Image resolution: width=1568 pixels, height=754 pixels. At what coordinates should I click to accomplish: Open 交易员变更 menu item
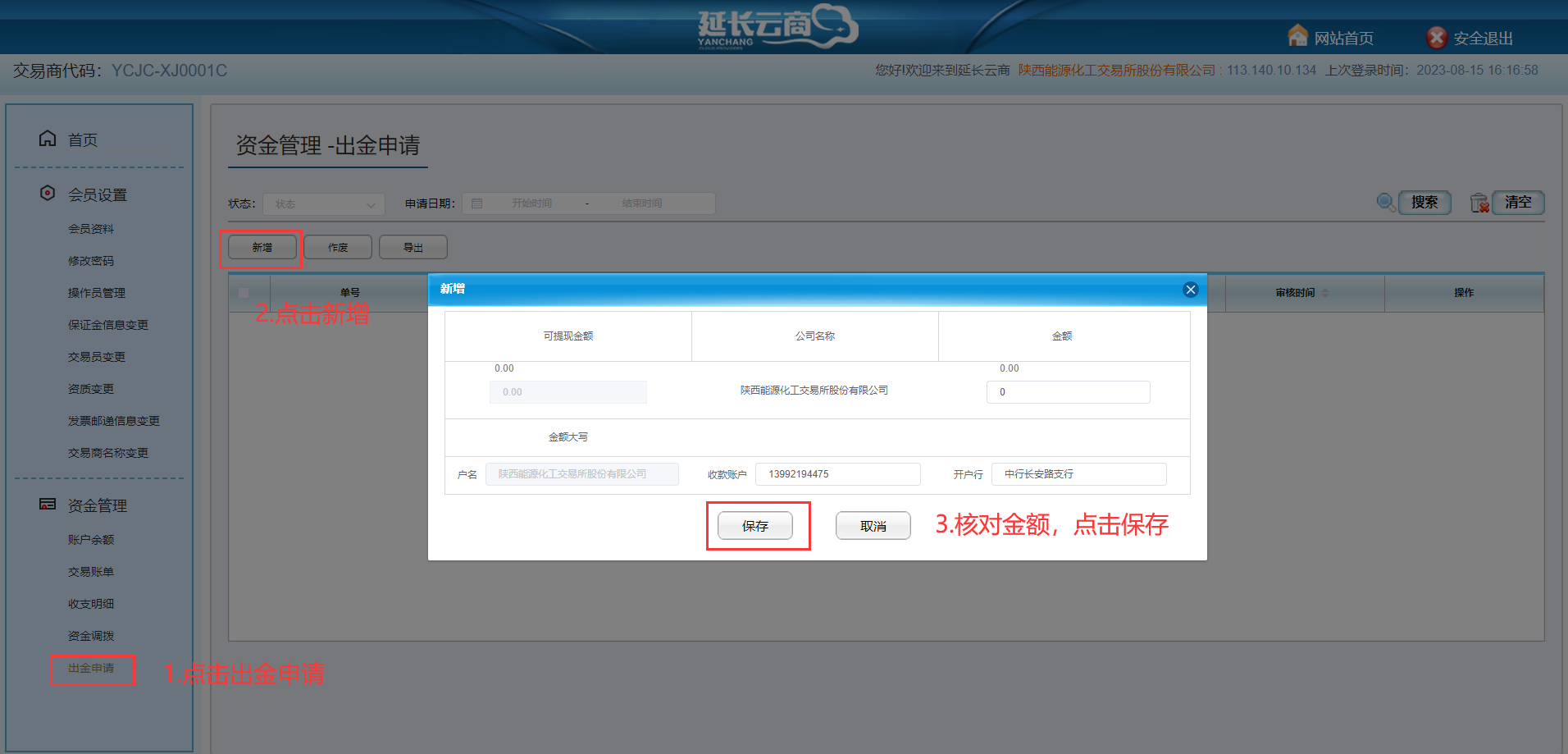[x=97, y=357]
